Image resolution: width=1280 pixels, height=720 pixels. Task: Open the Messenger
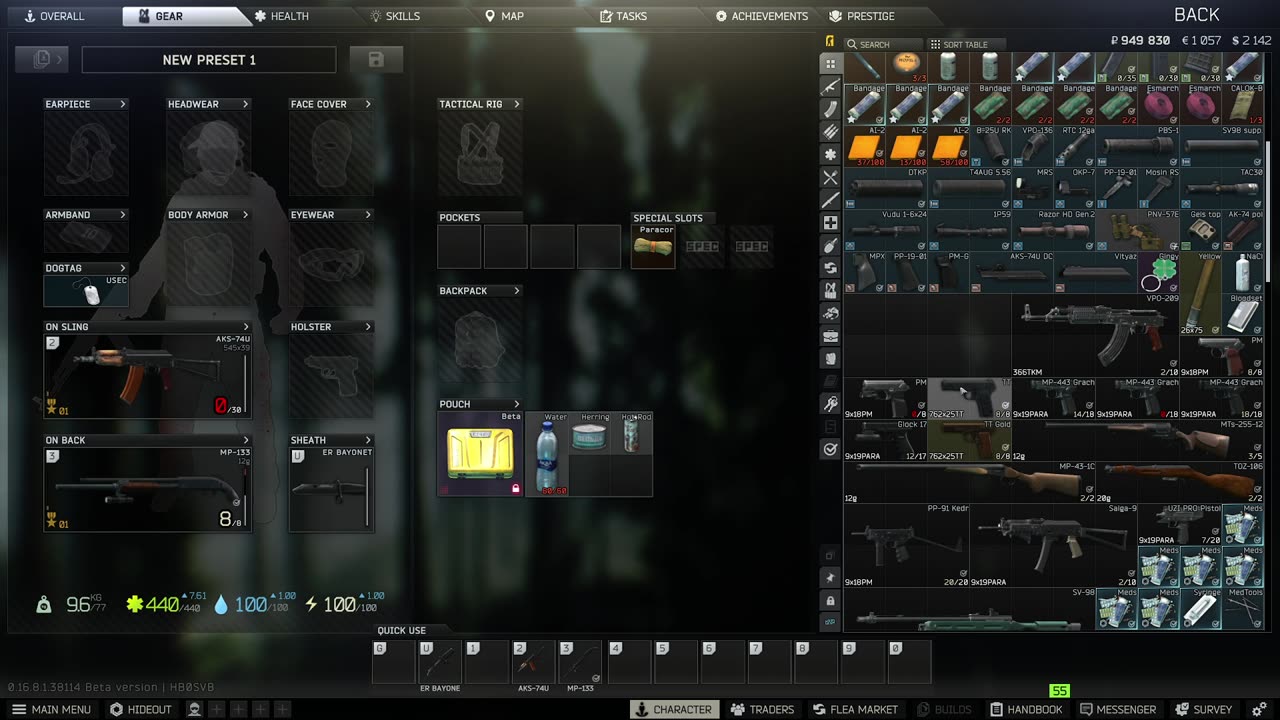pyautogui.click(x=1118, y=710)
